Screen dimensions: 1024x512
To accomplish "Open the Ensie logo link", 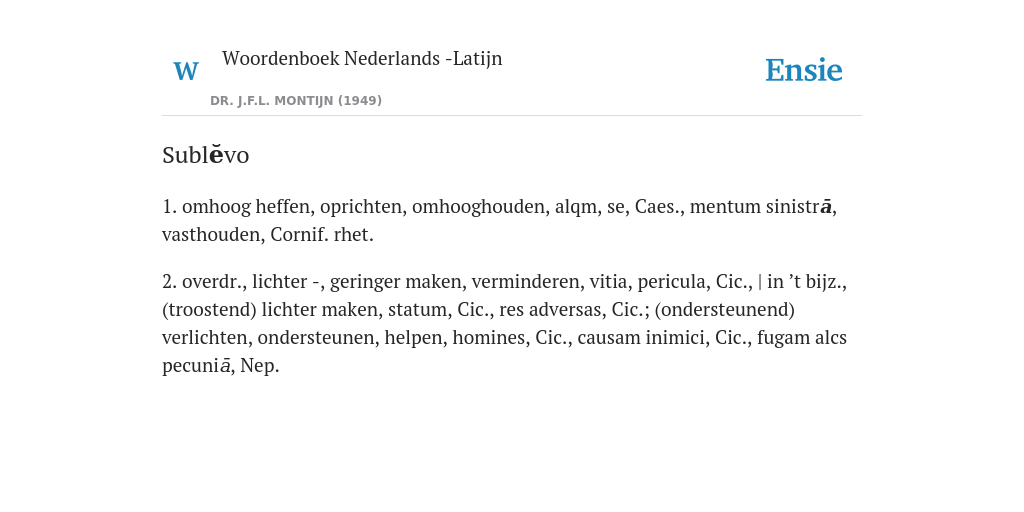I will 804,70.
